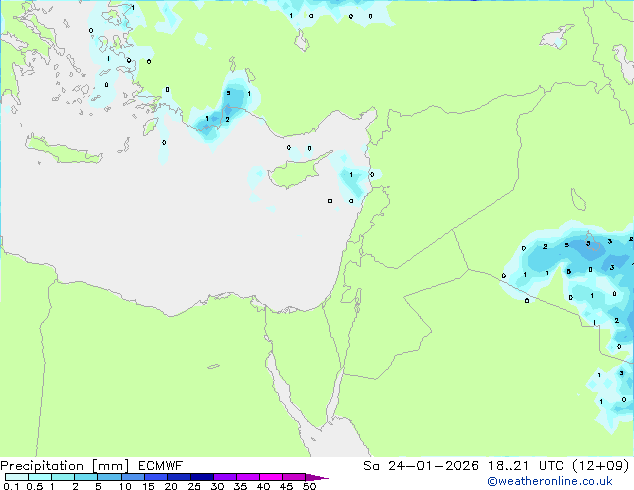Click the dark blue rain core over southwest Turkey
This screenshot has width=634, height=490.
228,110
